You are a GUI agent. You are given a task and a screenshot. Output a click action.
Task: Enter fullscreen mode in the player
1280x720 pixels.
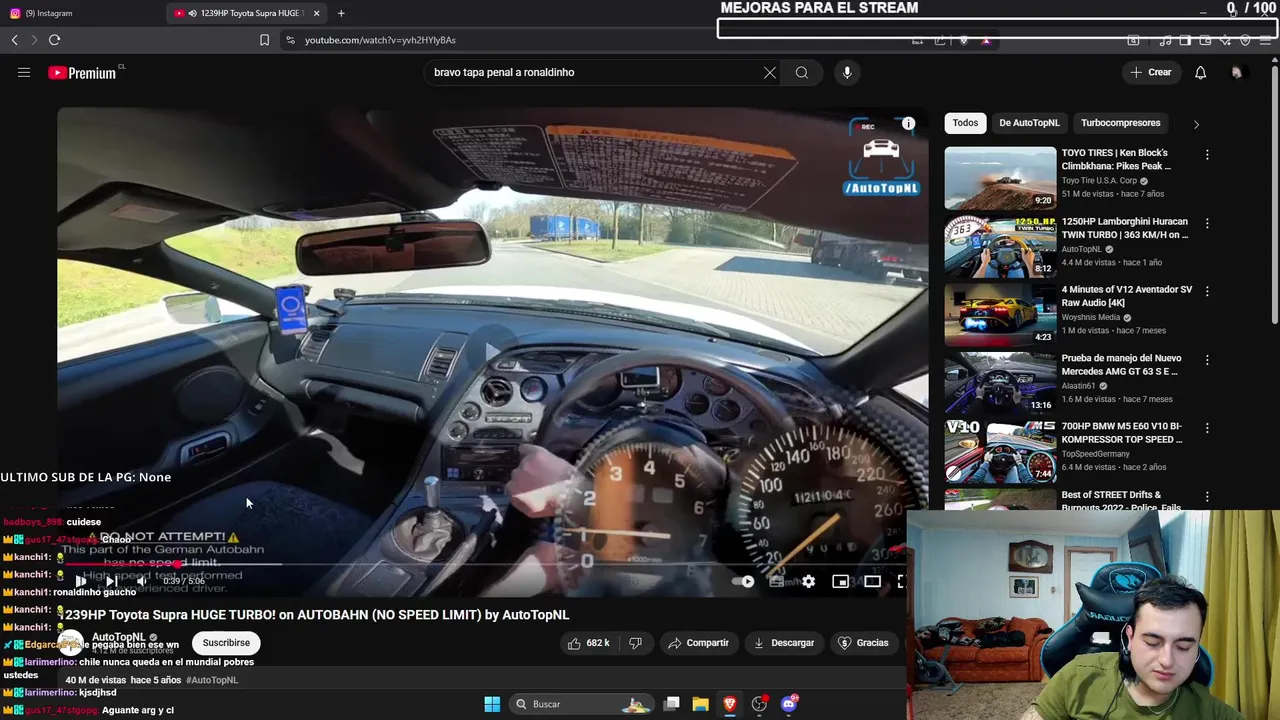900,581
